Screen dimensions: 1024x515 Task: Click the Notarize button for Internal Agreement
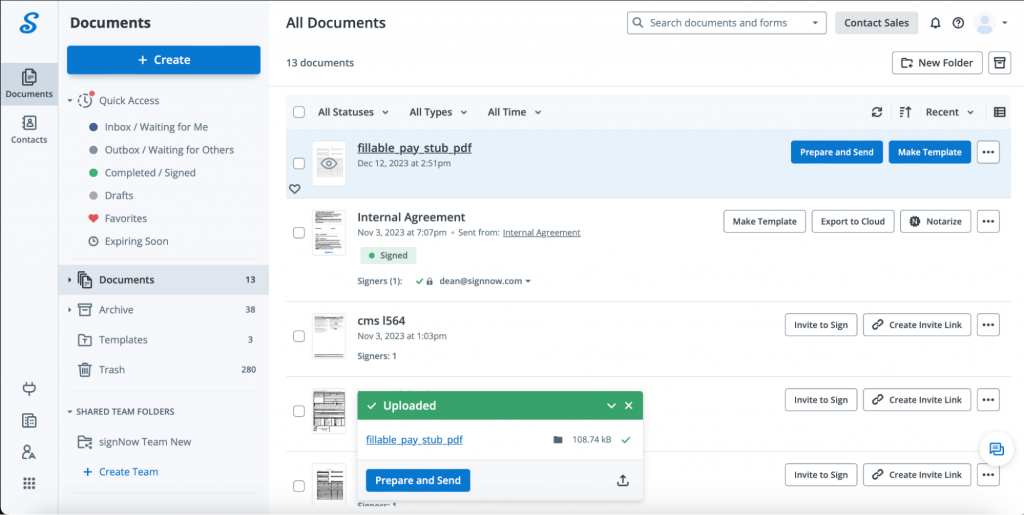(x=935, y=221)
